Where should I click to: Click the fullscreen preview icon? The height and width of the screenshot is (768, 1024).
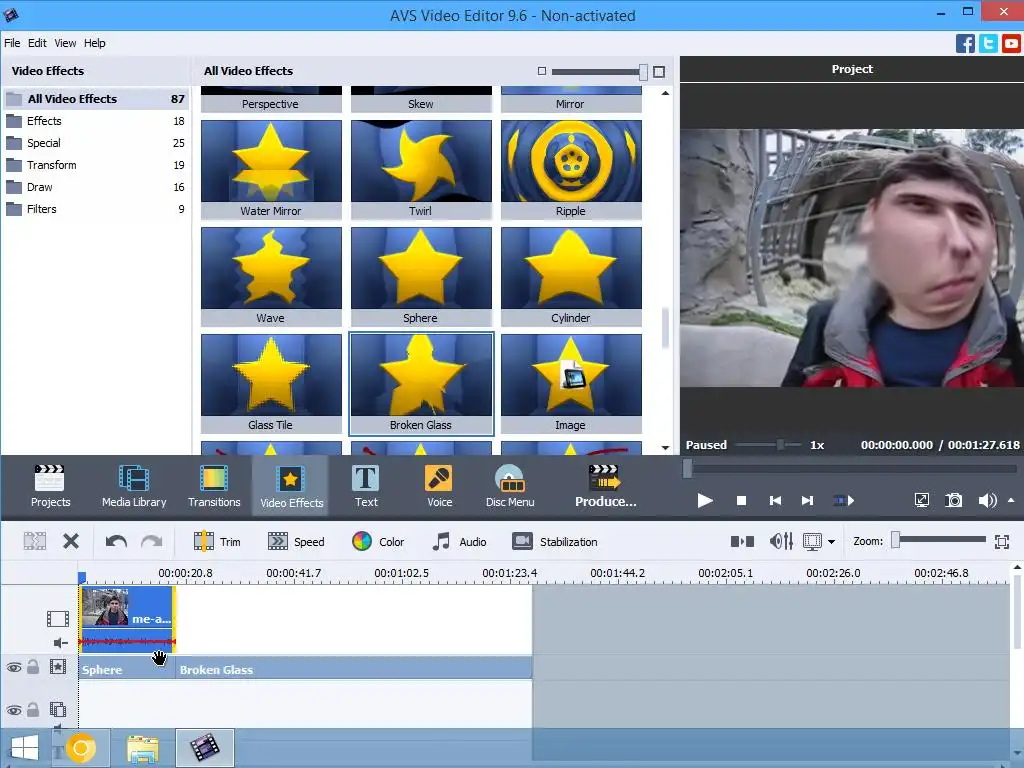click(x=921, y=501)
